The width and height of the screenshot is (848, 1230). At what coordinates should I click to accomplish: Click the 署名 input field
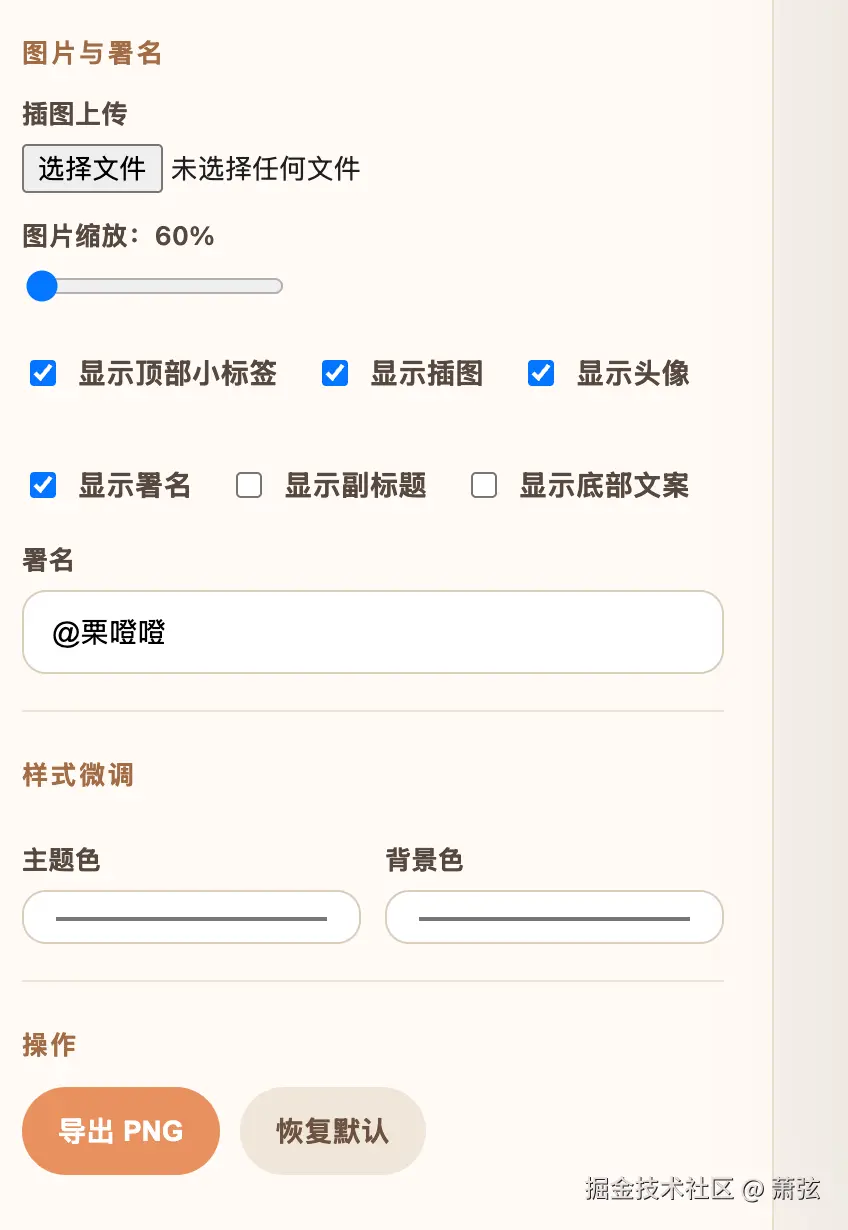372,632
